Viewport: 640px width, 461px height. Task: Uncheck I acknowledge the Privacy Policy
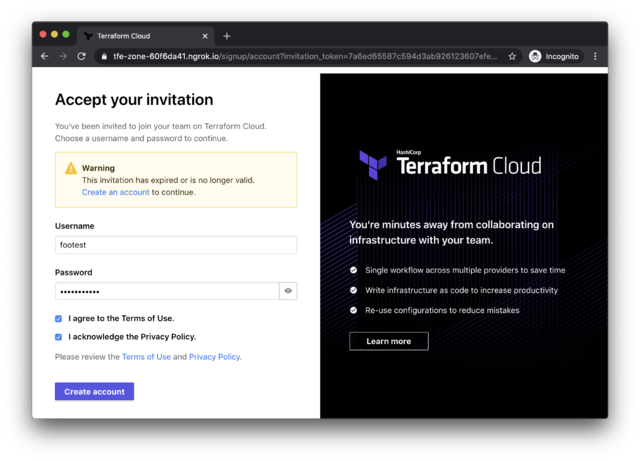point(59,337)
